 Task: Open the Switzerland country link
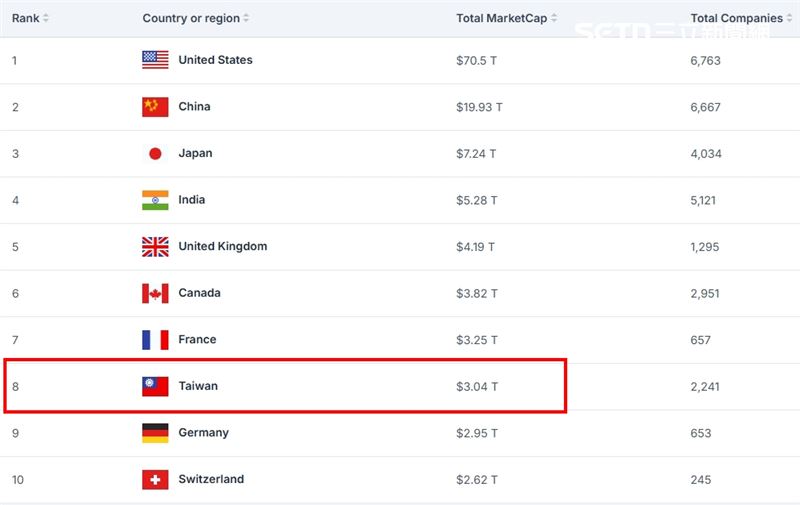(x=211, y=479)
